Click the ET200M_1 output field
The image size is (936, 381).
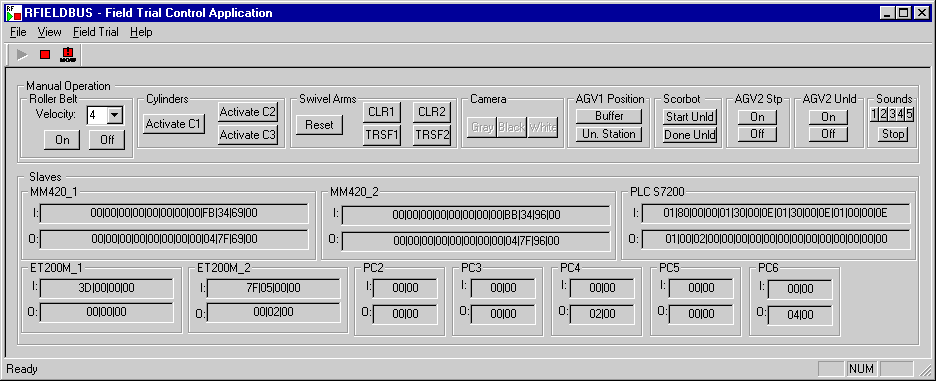tap(107, 312)
